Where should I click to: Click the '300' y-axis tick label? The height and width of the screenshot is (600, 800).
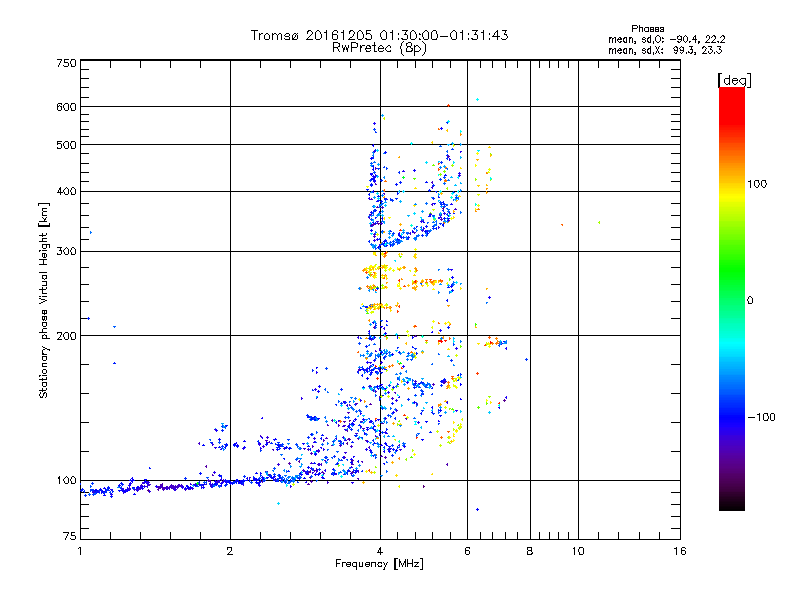point(66,252)
